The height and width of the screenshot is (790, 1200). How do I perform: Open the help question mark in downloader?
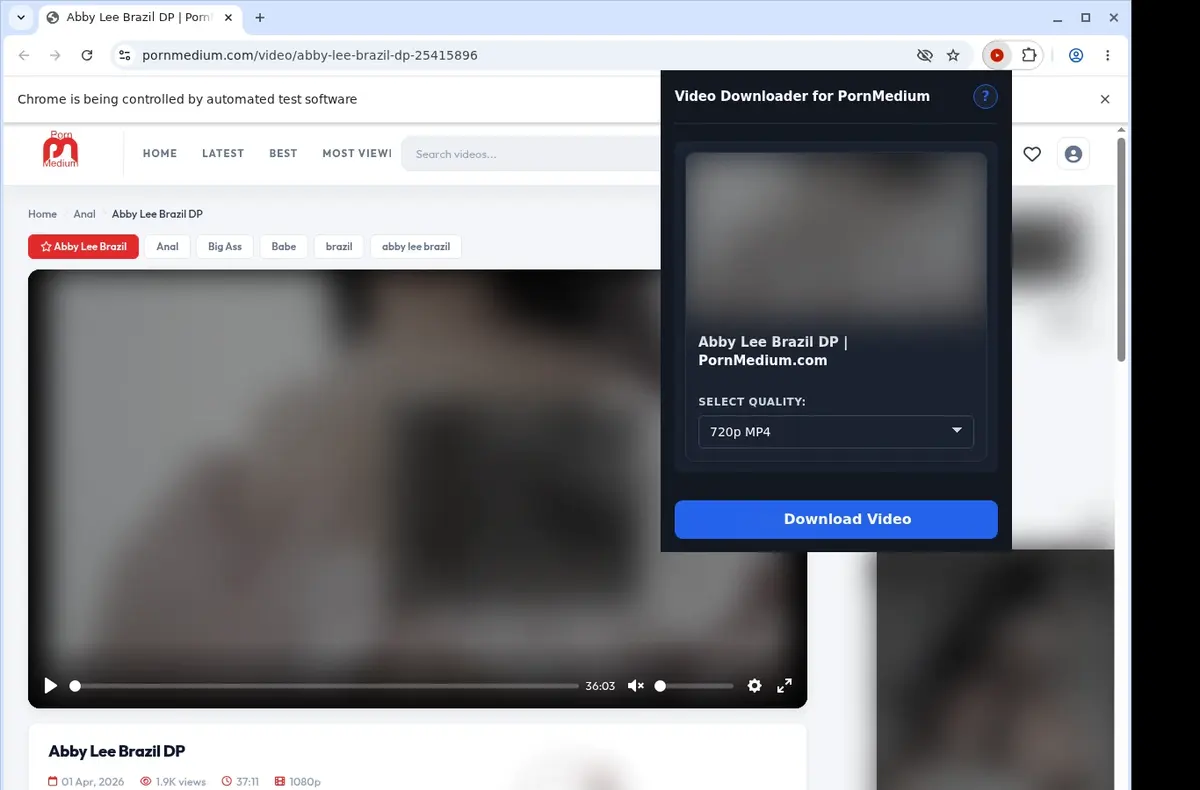click(985, 96)
